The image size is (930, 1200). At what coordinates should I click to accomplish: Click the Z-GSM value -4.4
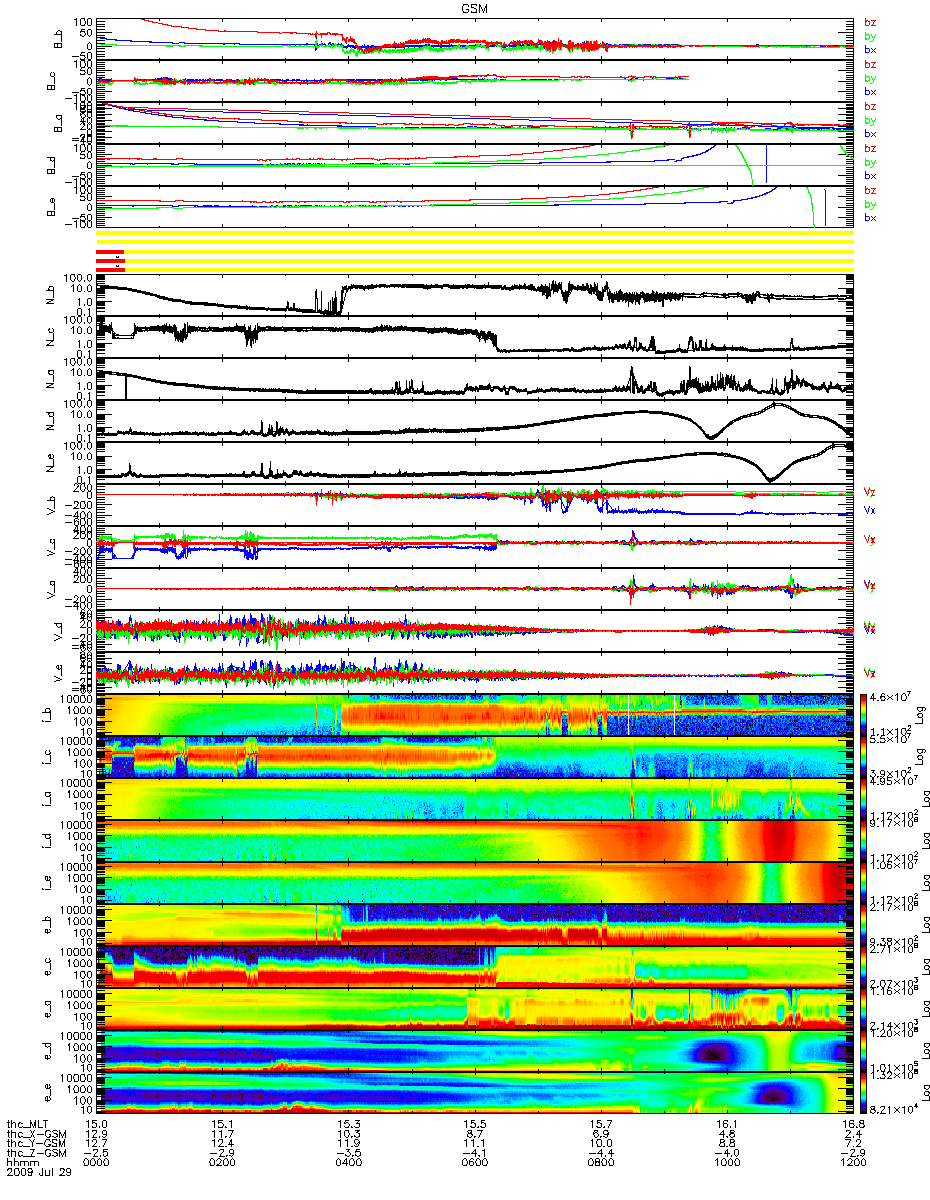click(600, 1154)
